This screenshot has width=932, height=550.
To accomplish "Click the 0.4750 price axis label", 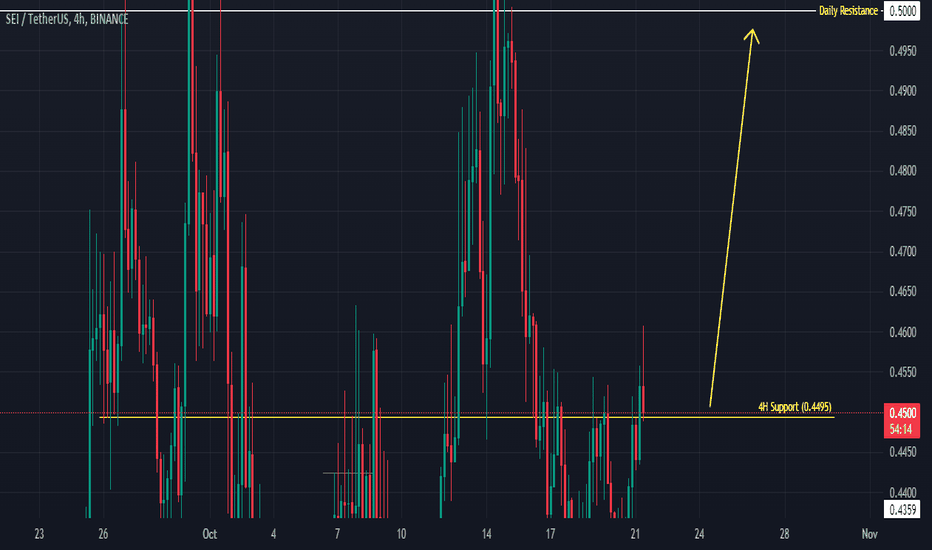I will [902, 212].
